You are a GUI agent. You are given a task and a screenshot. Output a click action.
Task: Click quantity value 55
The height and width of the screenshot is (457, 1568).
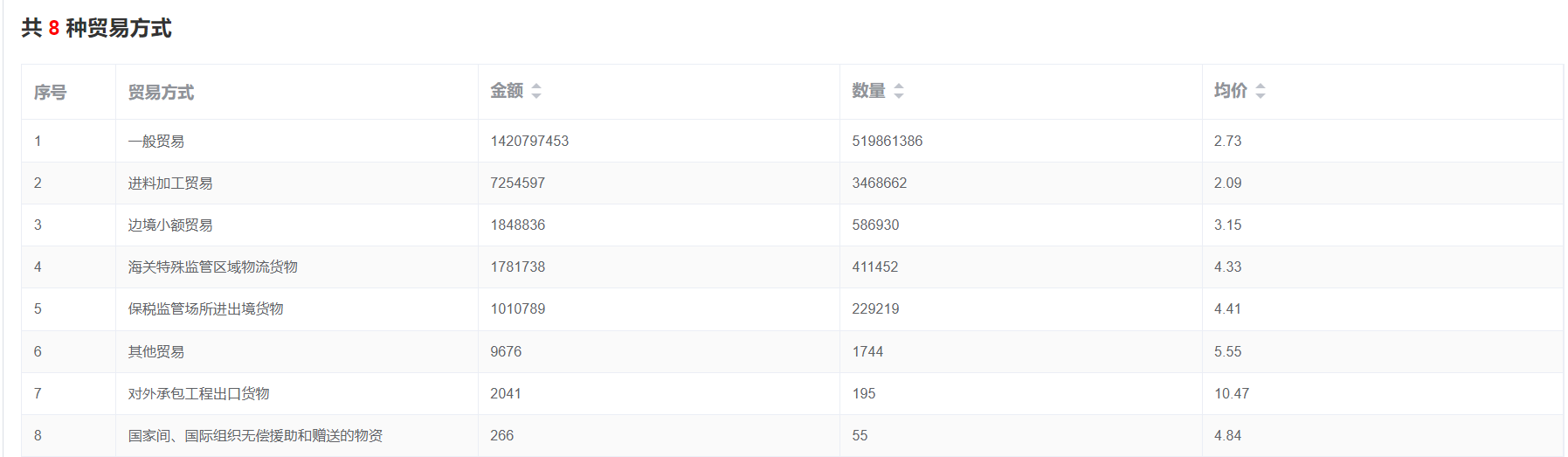click(x=860, y=435)
